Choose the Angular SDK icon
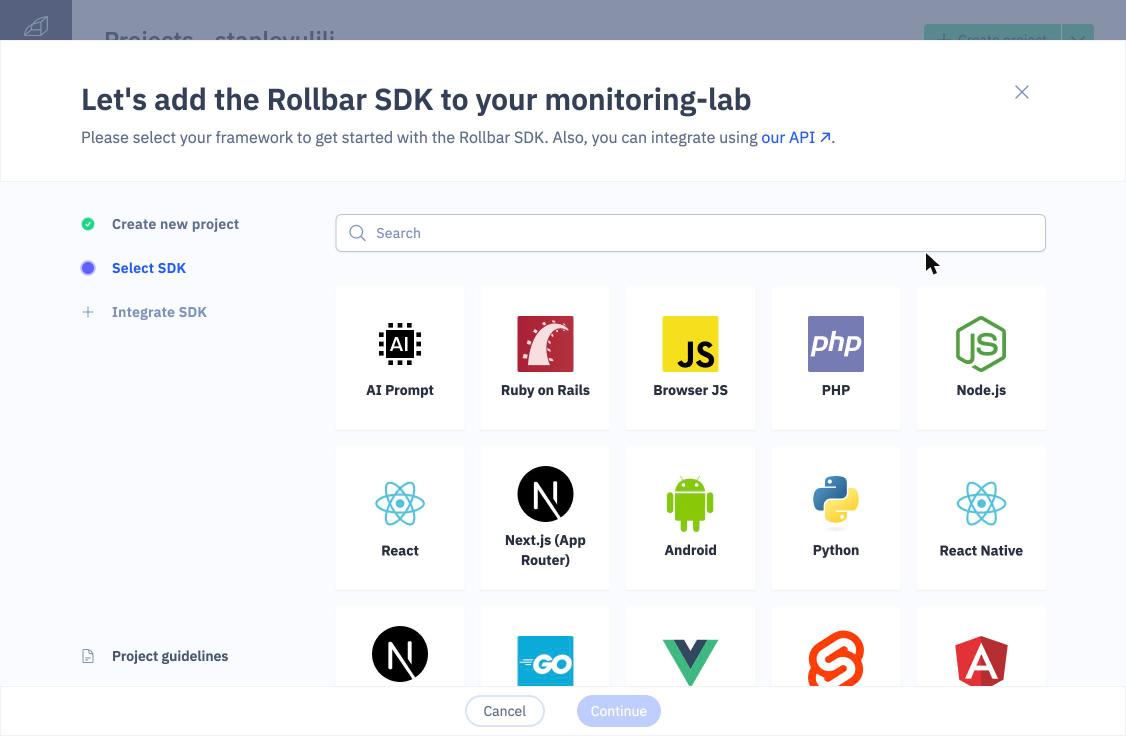The height and width of the screenshot is (736, 1126). 981,661
